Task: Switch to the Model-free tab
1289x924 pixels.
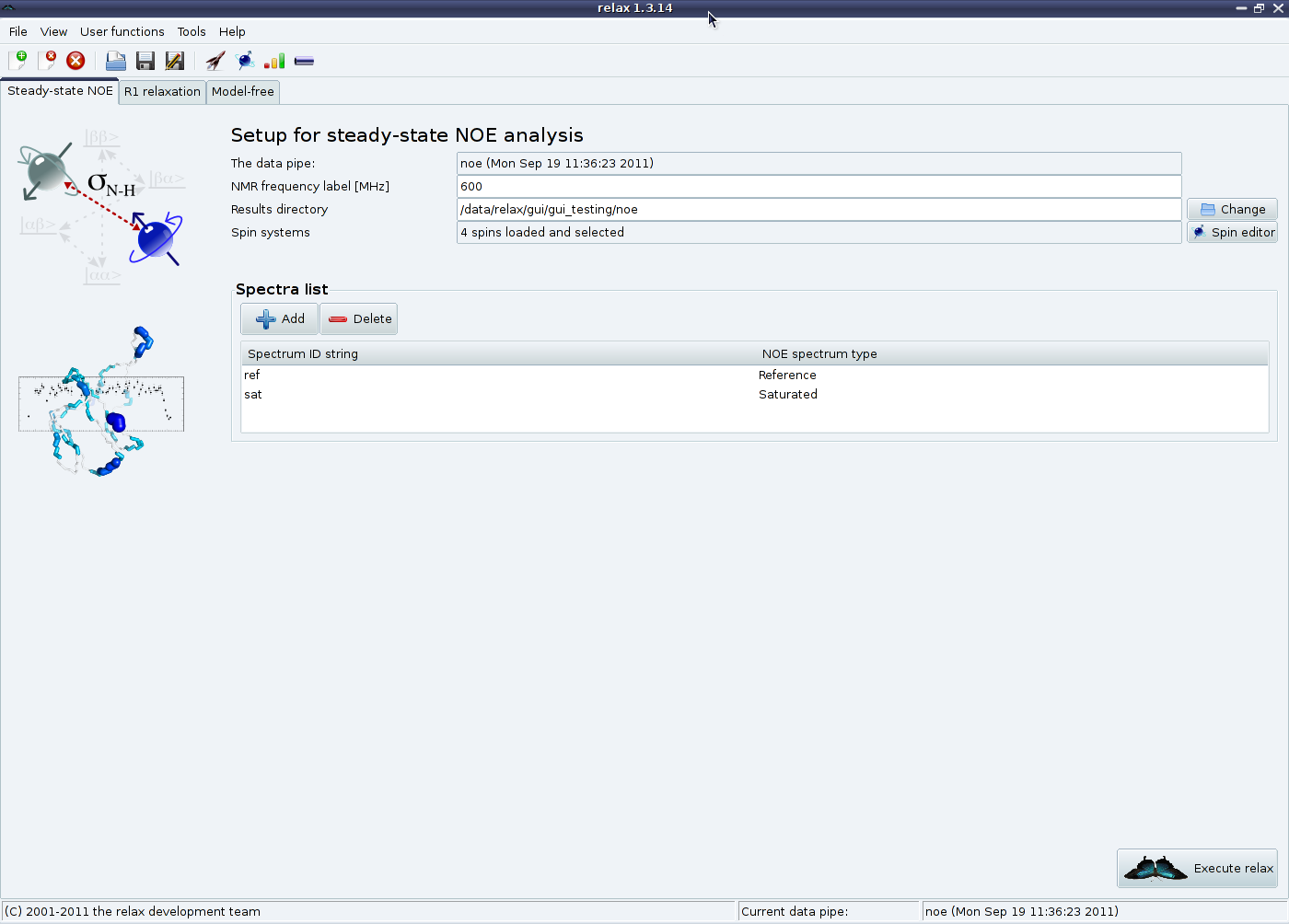Action: click(x=242, y=91)
